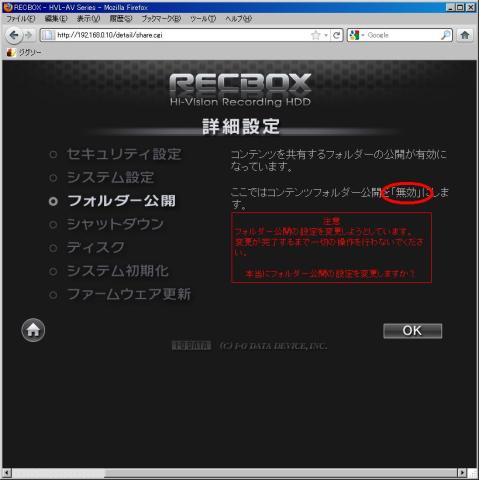This screenshot has height=480, width=479.
Task: Open the Google search engine selector
Action: coord(357,35)
